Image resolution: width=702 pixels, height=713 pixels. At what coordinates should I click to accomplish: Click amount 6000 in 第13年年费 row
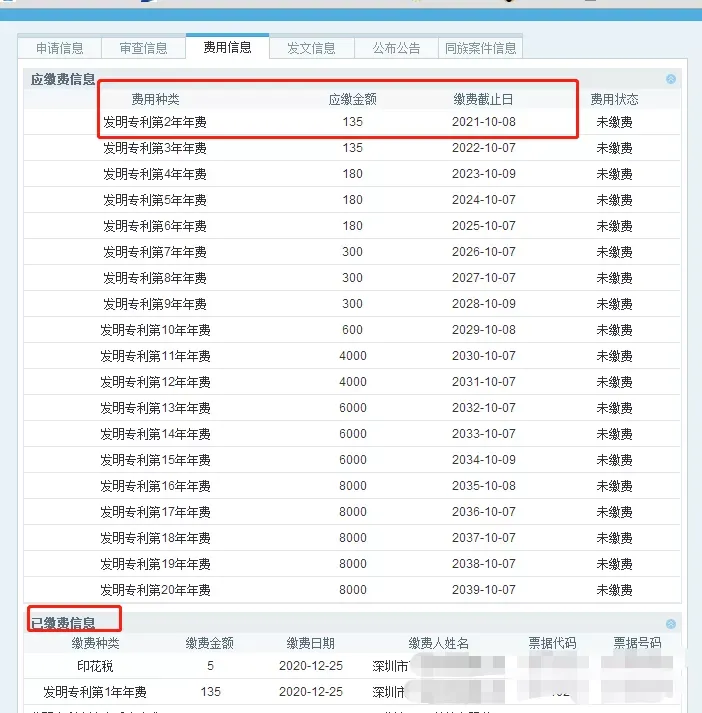(352, 407)
